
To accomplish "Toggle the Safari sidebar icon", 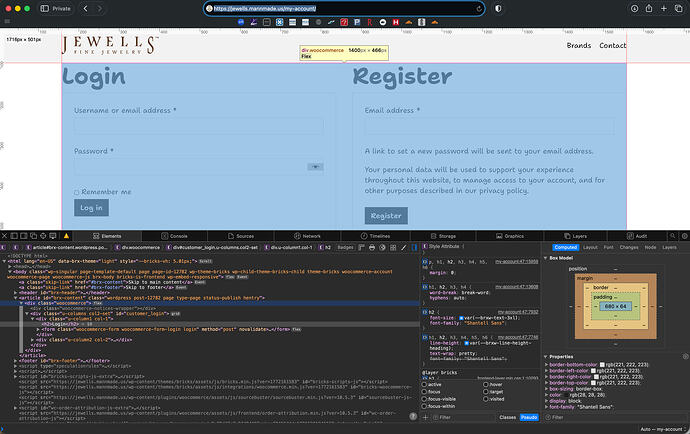I will click(44, 8).
